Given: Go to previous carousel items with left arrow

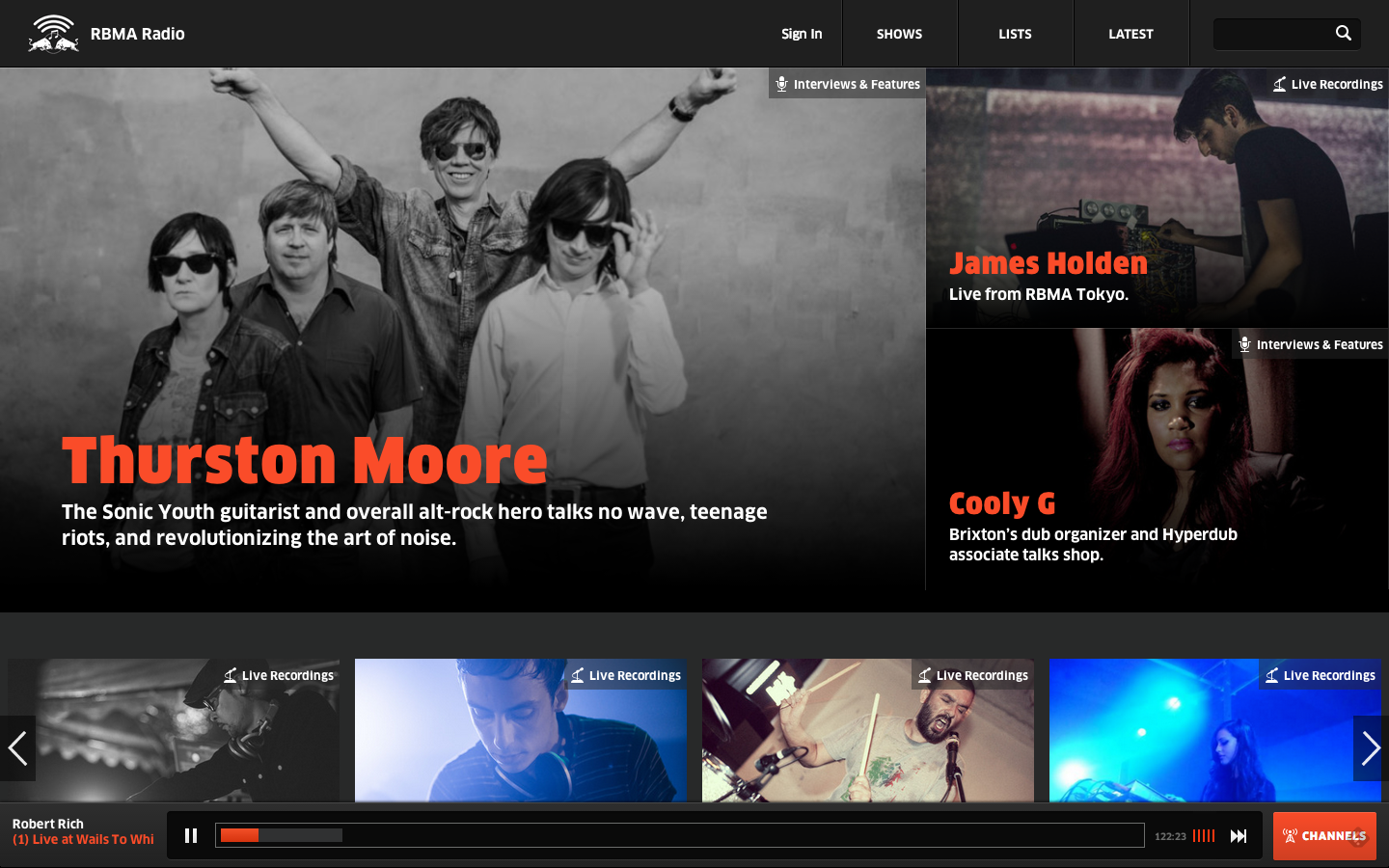Looking at the screenshot, I should point(17,748).
